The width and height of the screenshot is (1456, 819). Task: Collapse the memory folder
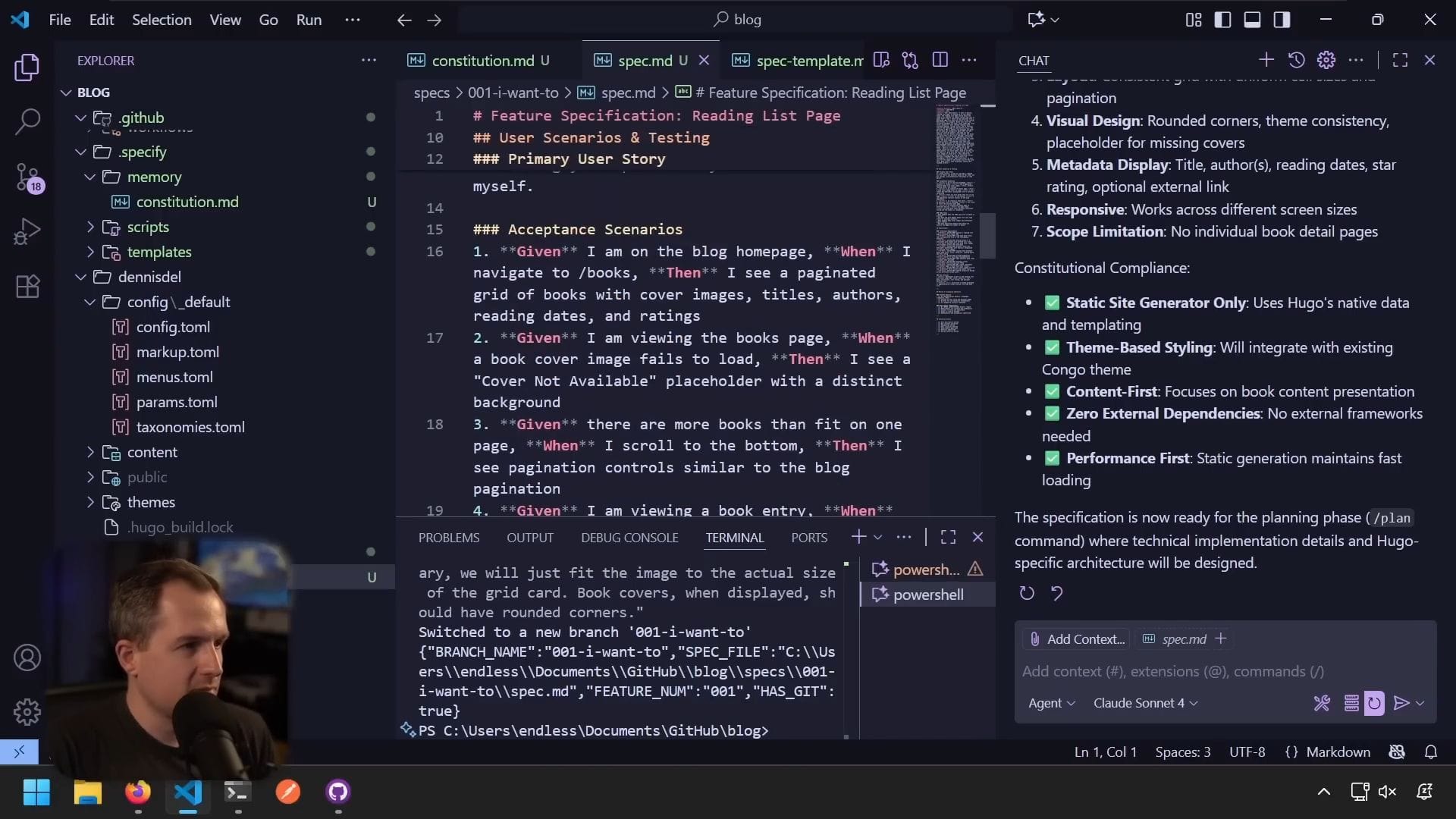pos(154,177)
